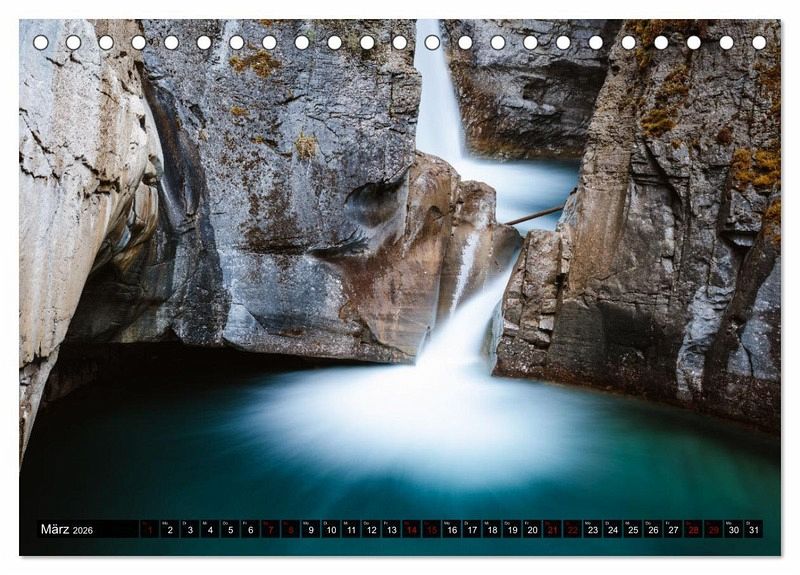Select date 6 in the calendar strip
This screenshot has width=800, height=575.
point(251,529)
